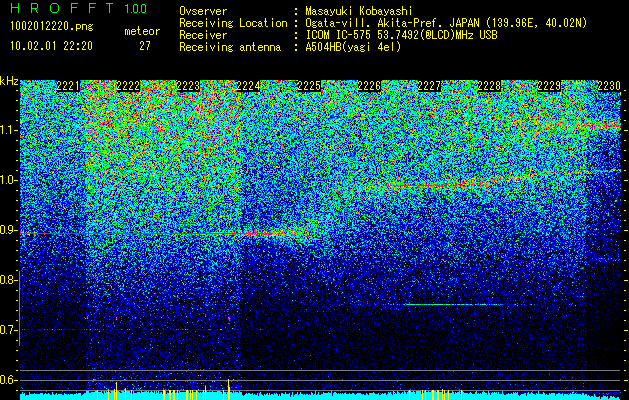629x400 pixels.
Task: Click the 2228 time marker label
Action: pyautogui.click(x=489, y=86)
